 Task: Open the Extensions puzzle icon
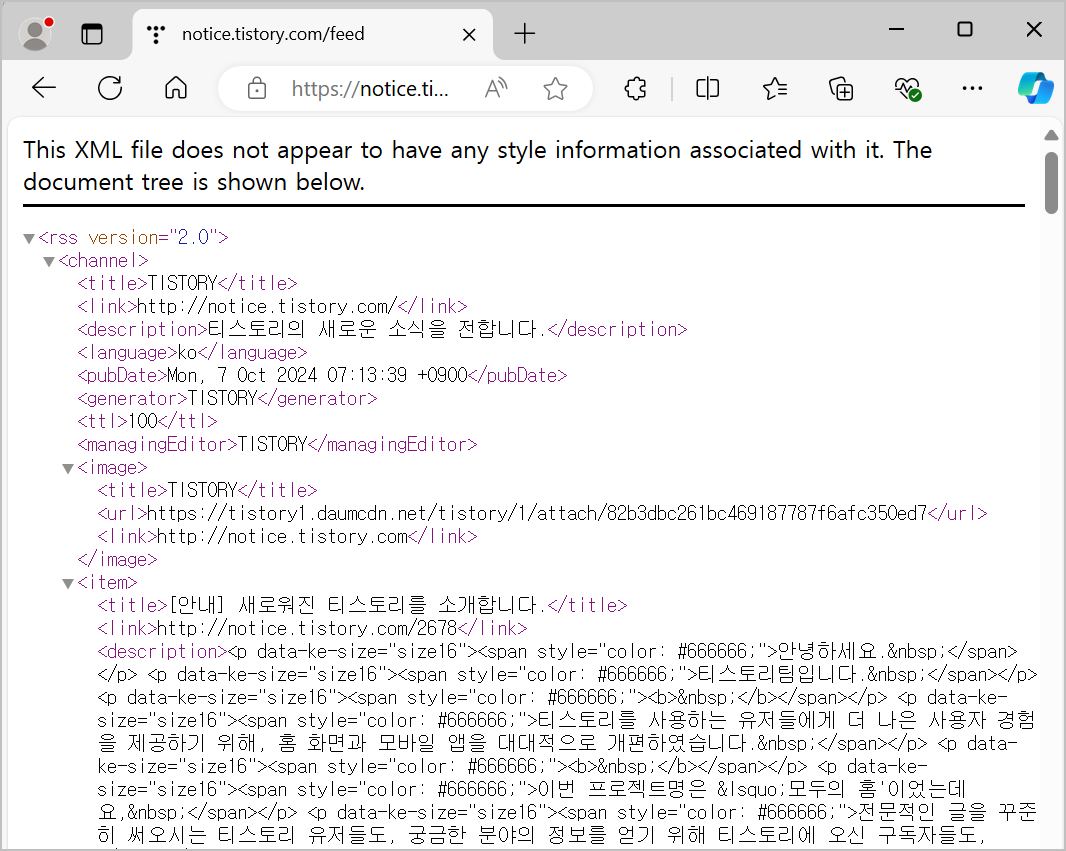[x=635, y=88]
